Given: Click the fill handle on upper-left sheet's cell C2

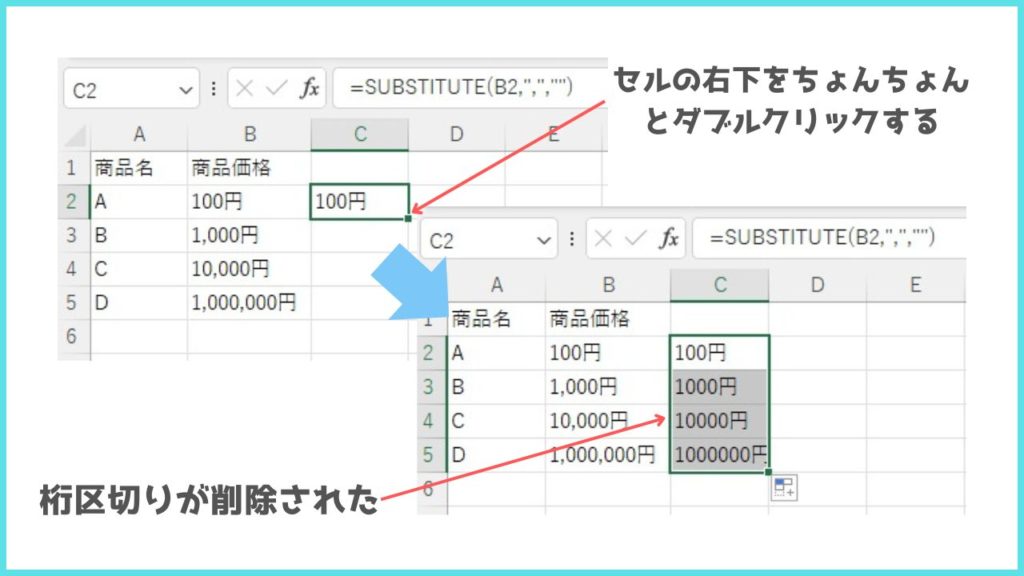Looking at the screenshot, I should [x=409, y=217].
